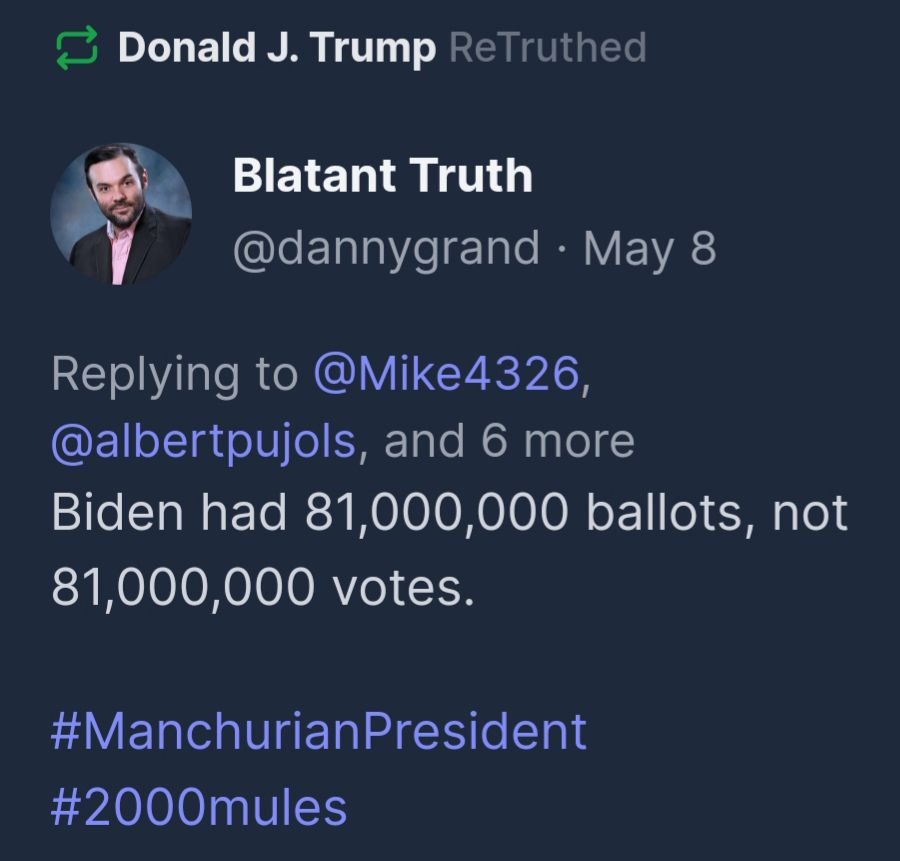Click the word 'votes.' in the post
The image size is (900, 861).
click(x=402, y=587)
